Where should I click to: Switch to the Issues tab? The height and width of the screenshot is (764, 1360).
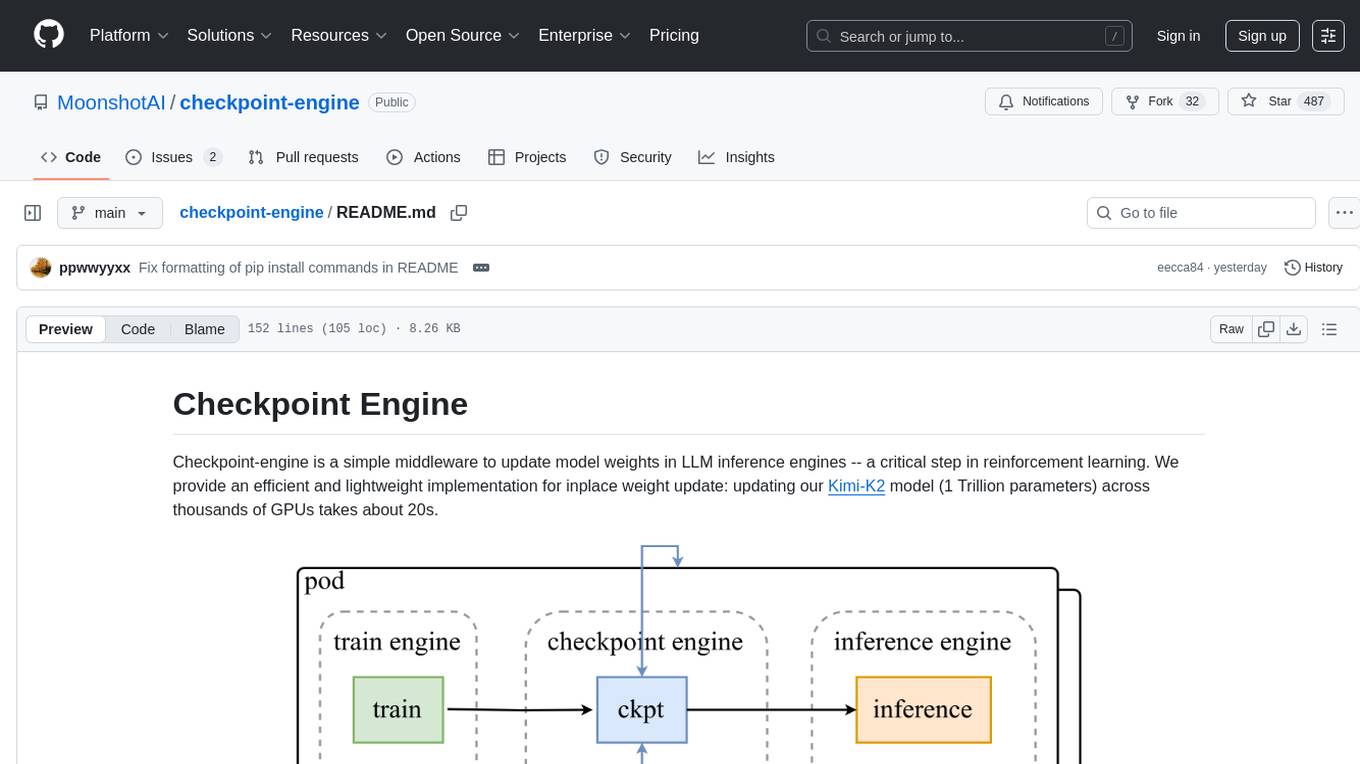[x=173, y=157]
